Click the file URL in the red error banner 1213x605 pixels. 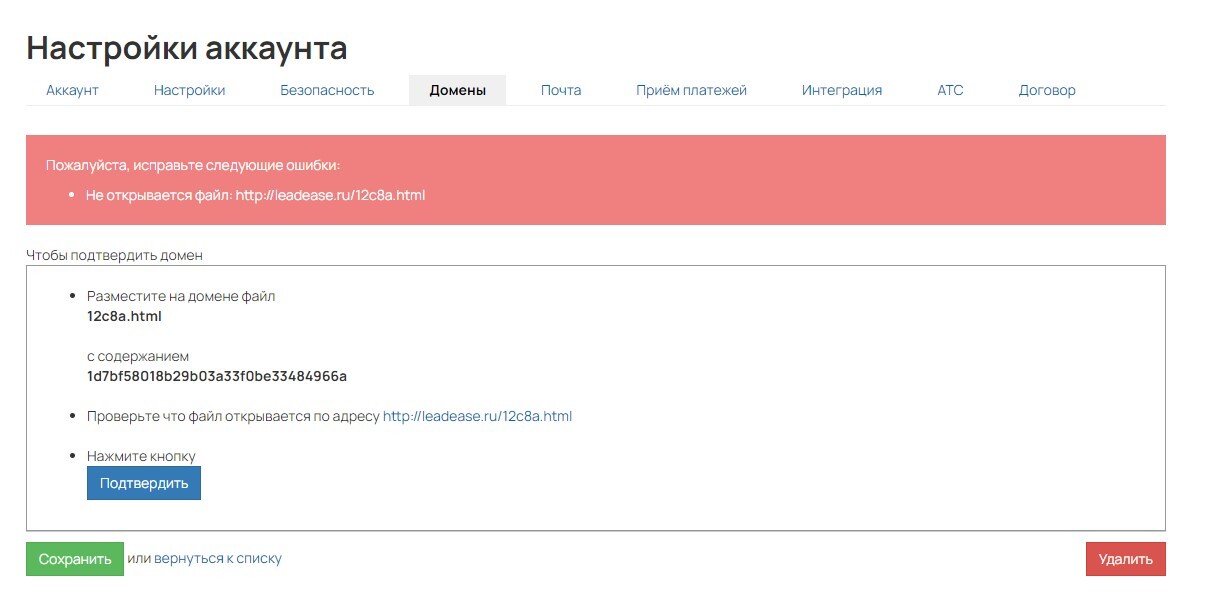tap(330, 195)
